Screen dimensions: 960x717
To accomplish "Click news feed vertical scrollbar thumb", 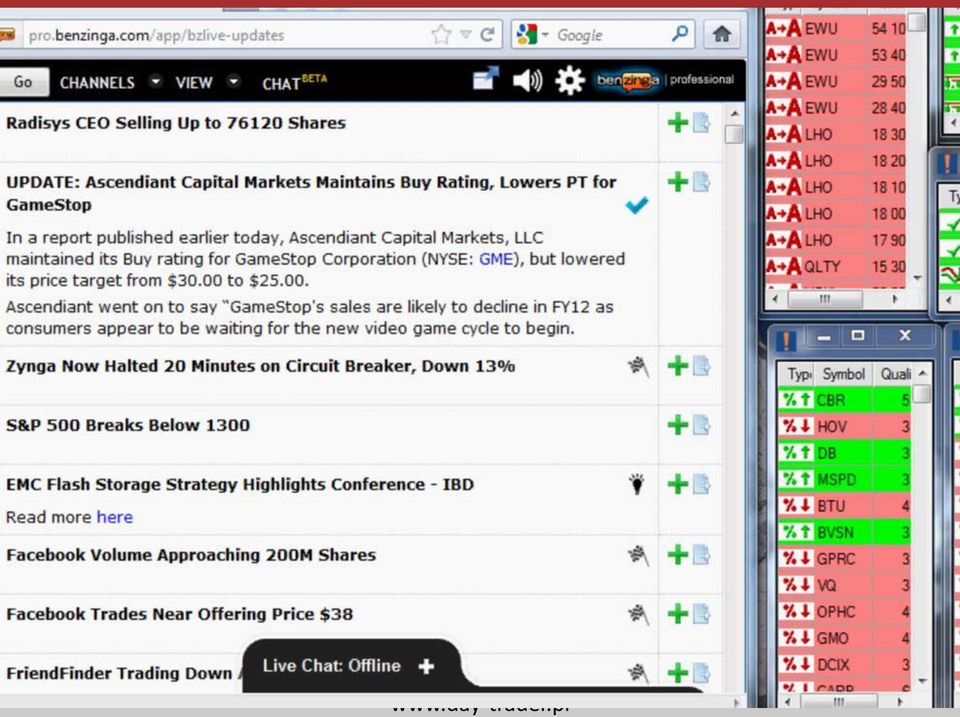I will (733, 134).
